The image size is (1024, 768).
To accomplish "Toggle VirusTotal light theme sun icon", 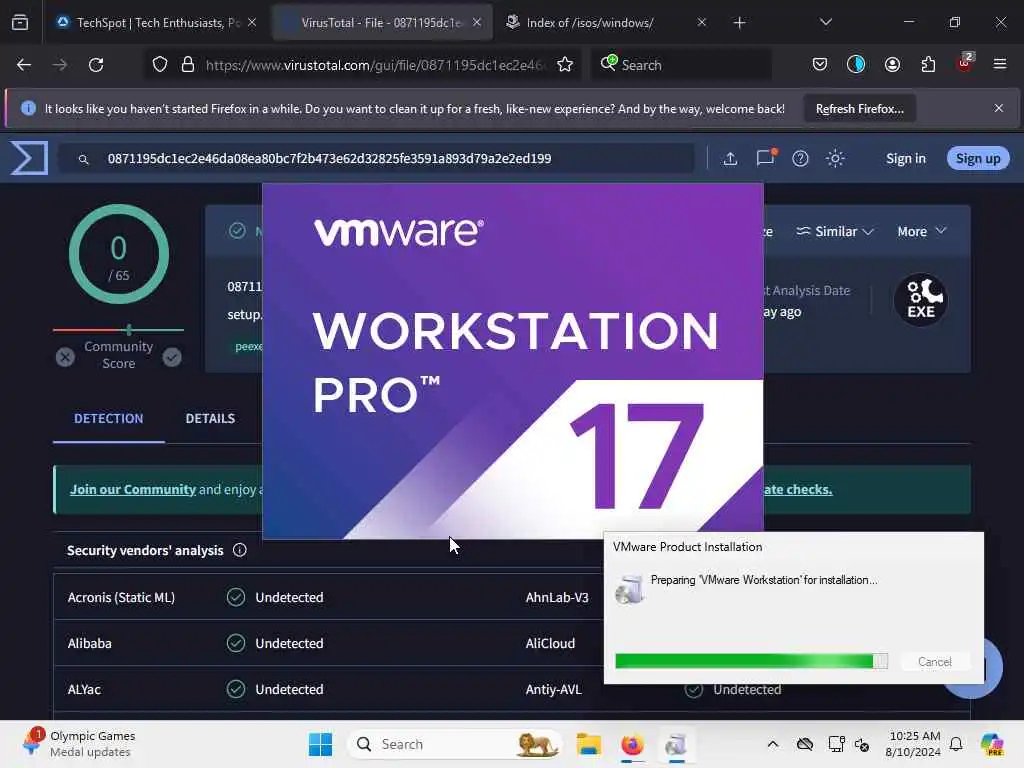I will (835, 158).
